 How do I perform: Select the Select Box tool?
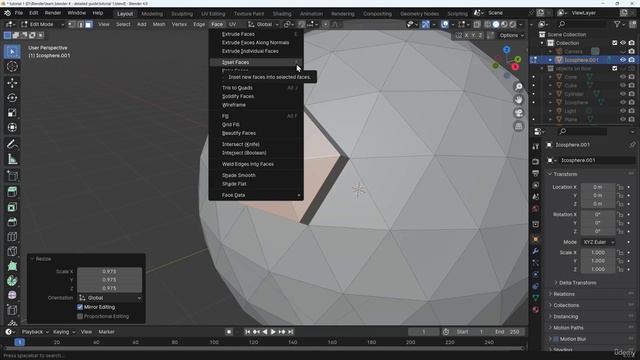[12, 52]
